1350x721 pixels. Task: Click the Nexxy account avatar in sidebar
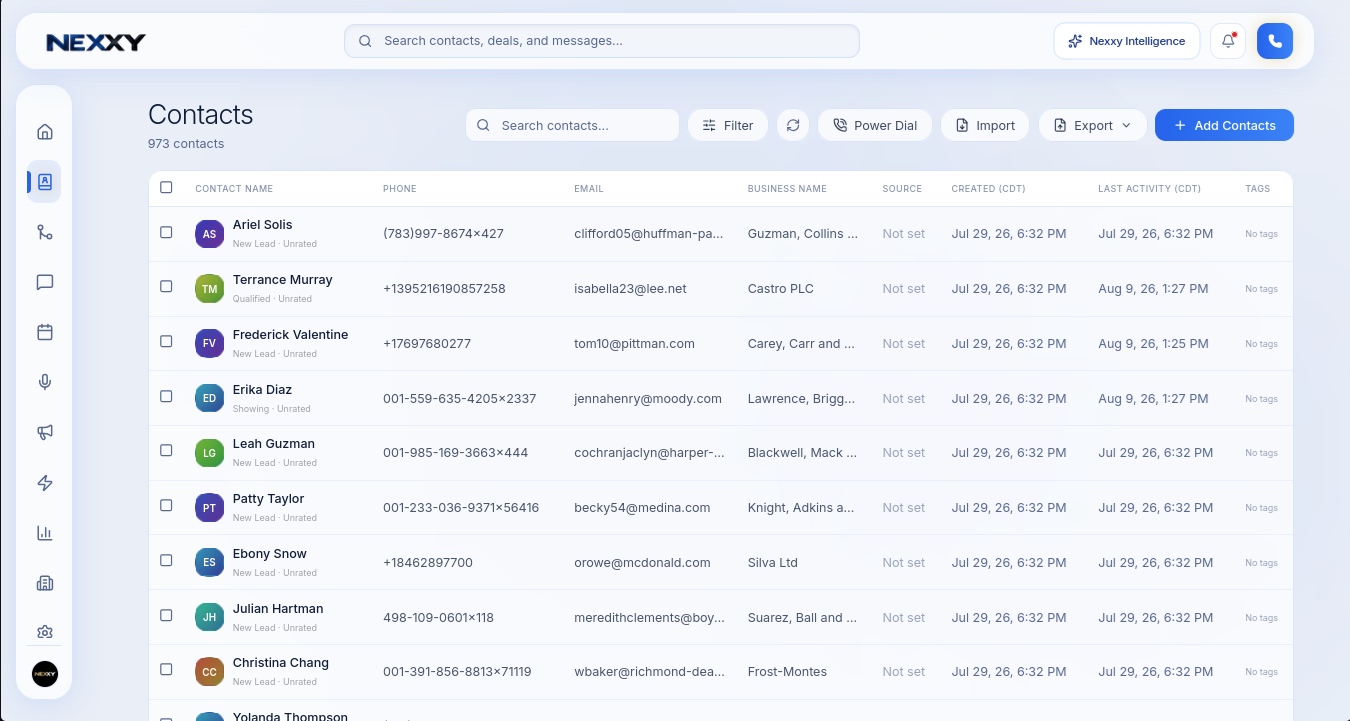tap(44, 674)
